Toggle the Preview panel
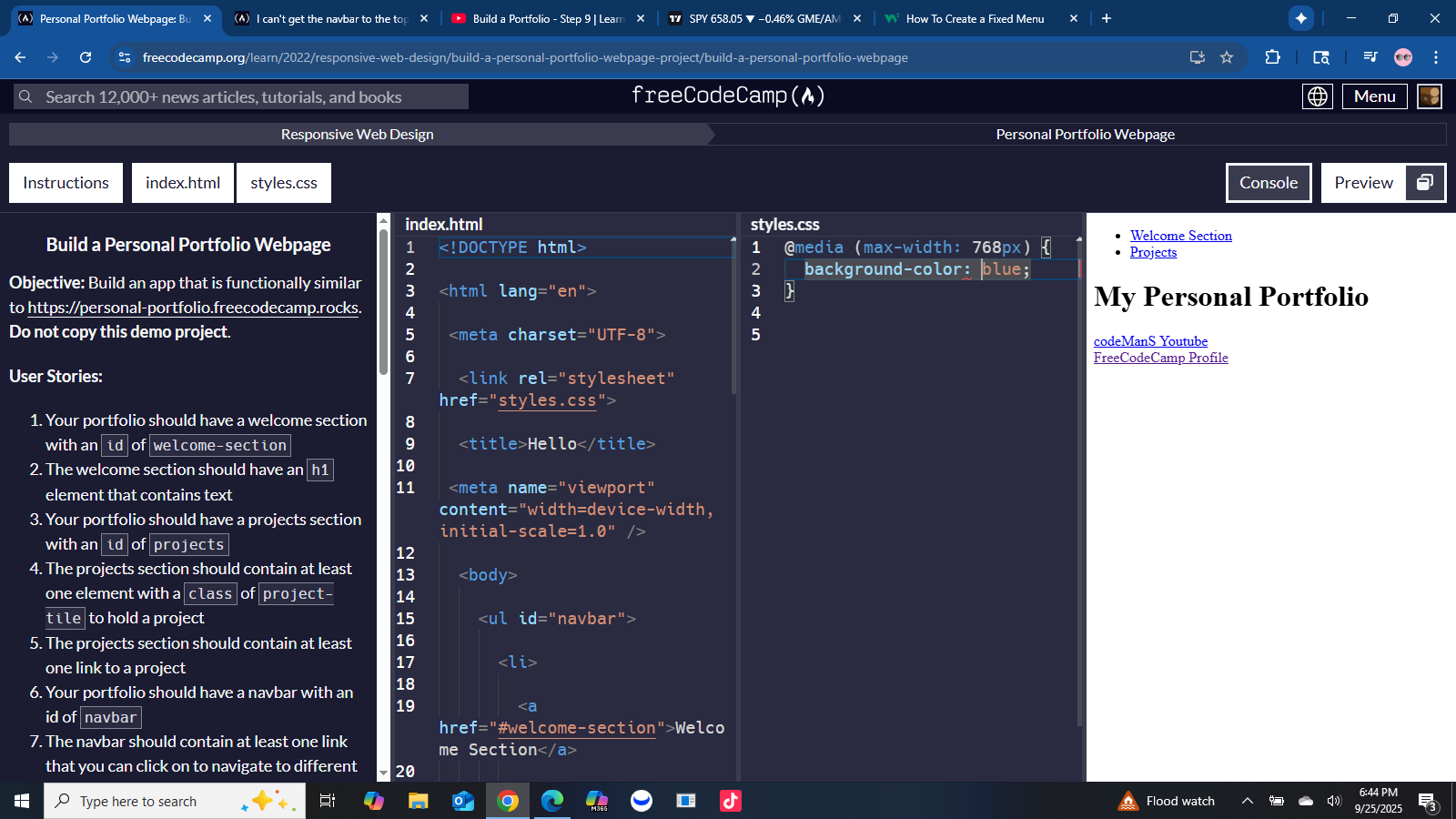 1362,182
